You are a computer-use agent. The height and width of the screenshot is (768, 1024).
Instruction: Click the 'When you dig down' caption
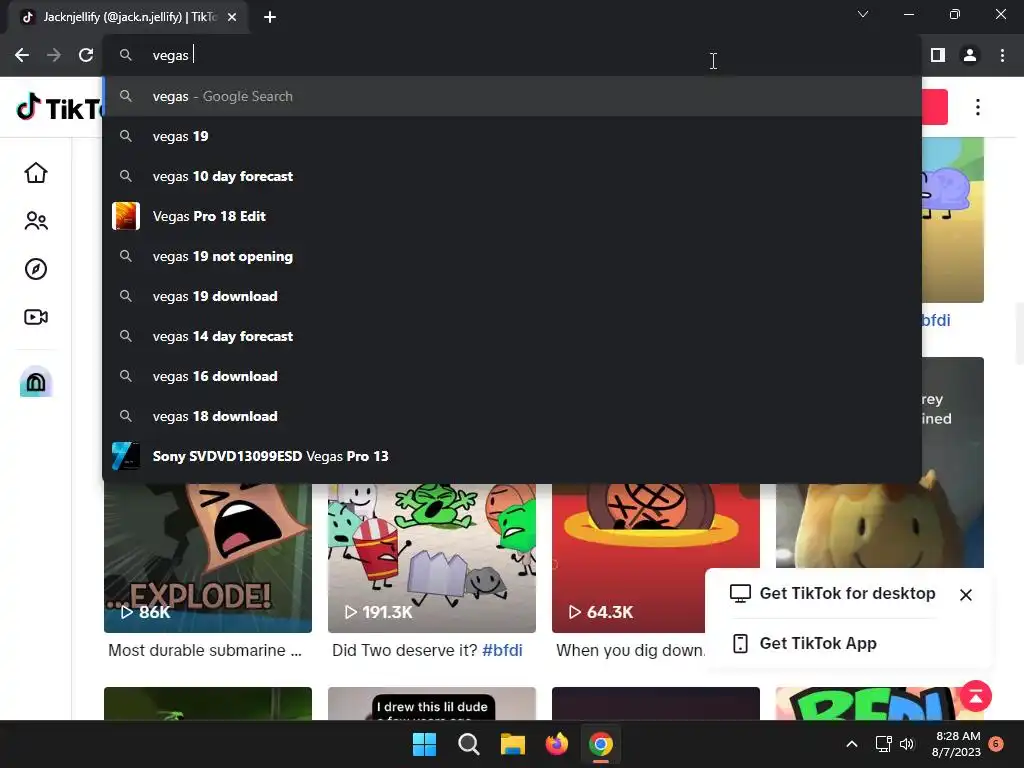coord(631,650)
